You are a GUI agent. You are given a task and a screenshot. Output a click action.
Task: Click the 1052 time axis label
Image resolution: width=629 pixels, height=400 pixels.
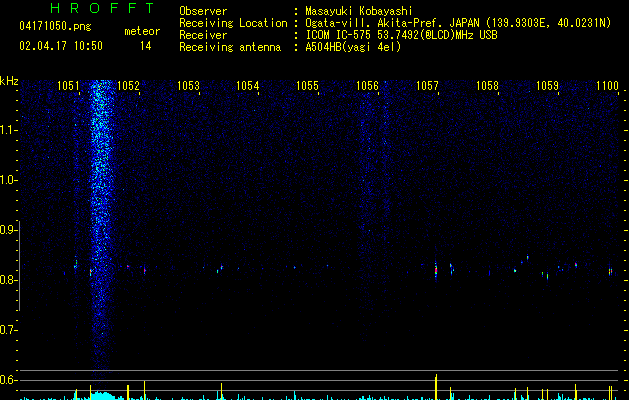(x=128, y=86)
